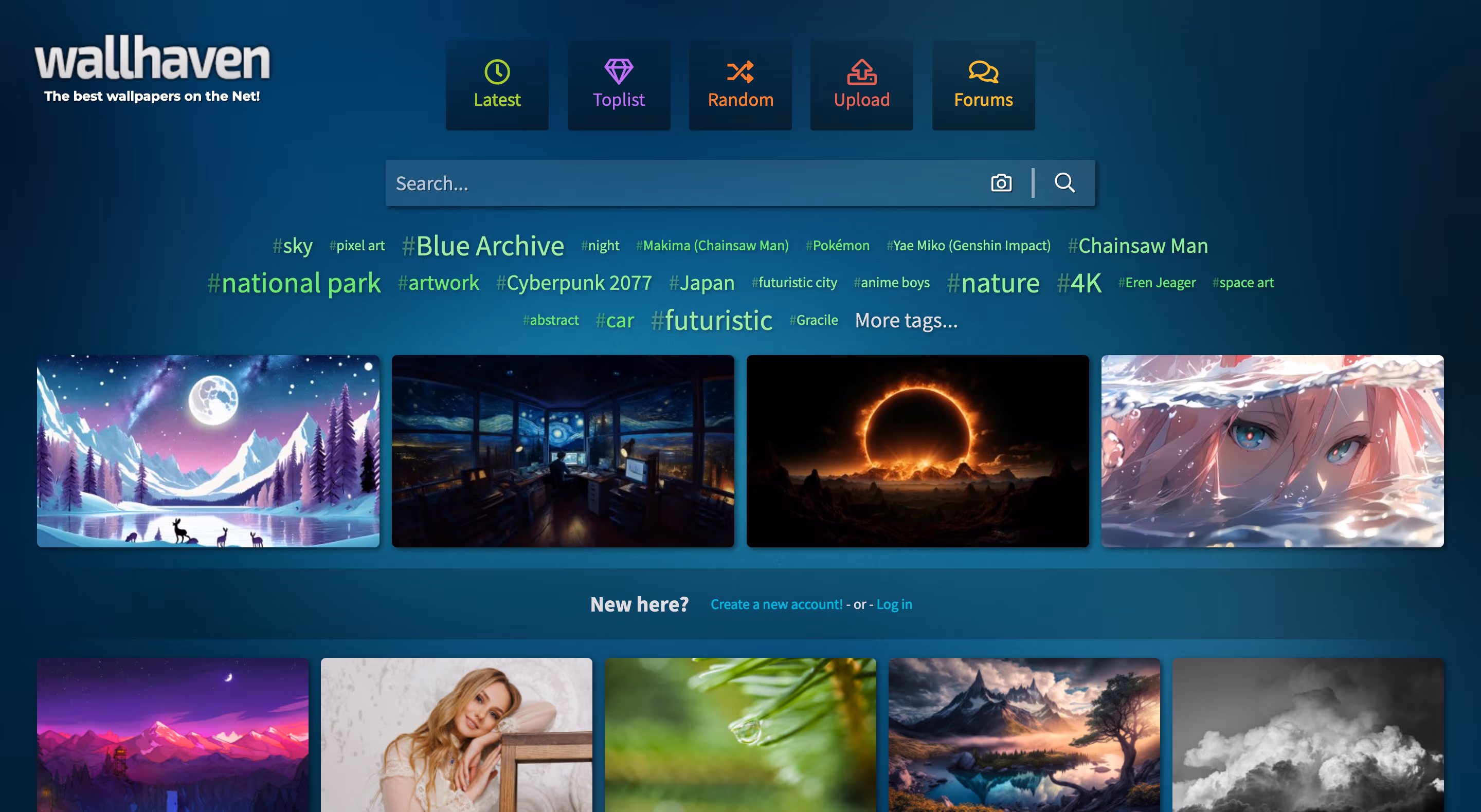Go to the Forums label in navigation
This screenshot has width=1481, height=812.
pos(983,100)
